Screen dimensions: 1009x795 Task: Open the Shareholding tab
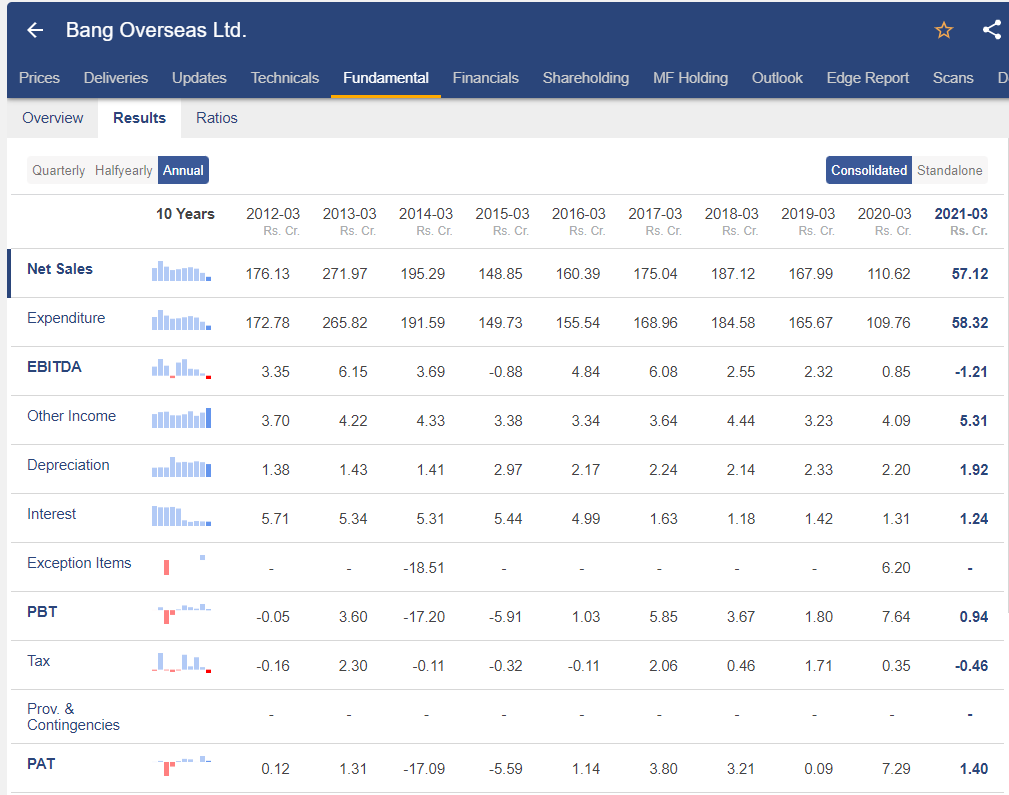pyautogui.click(x=586, y=78)
